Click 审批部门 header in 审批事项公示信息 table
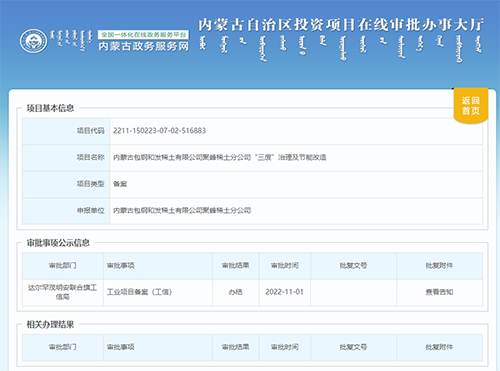 tap(63, 266)
